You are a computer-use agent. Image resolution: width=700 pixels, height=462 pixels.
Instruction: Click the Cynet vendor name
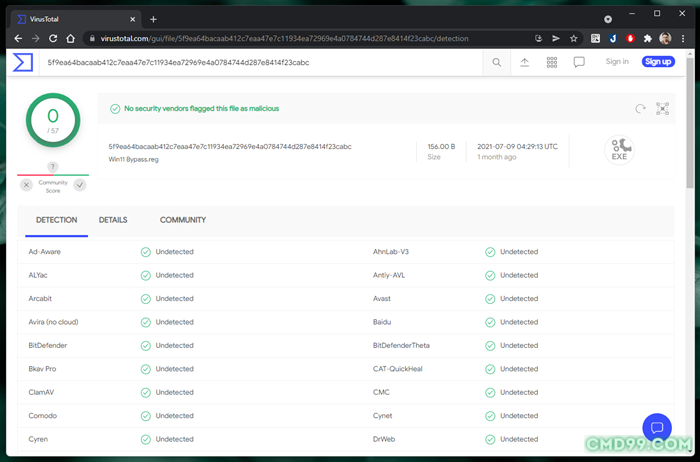(383, 416)
